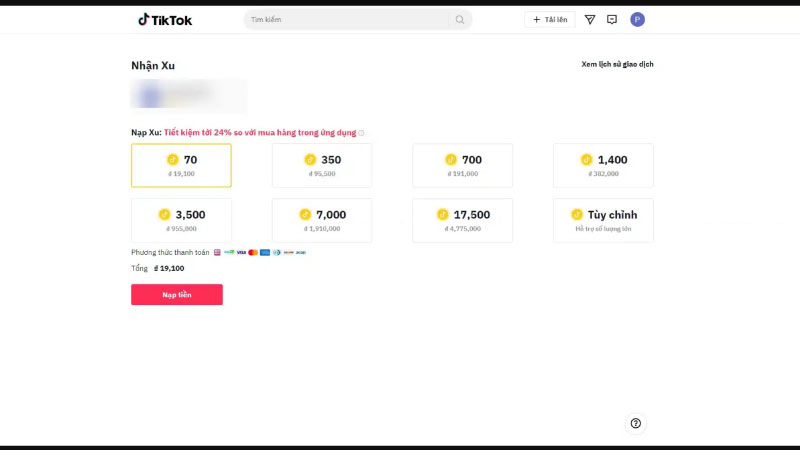
Task: Open the messages paper plane icon
Action: [590, 19]
